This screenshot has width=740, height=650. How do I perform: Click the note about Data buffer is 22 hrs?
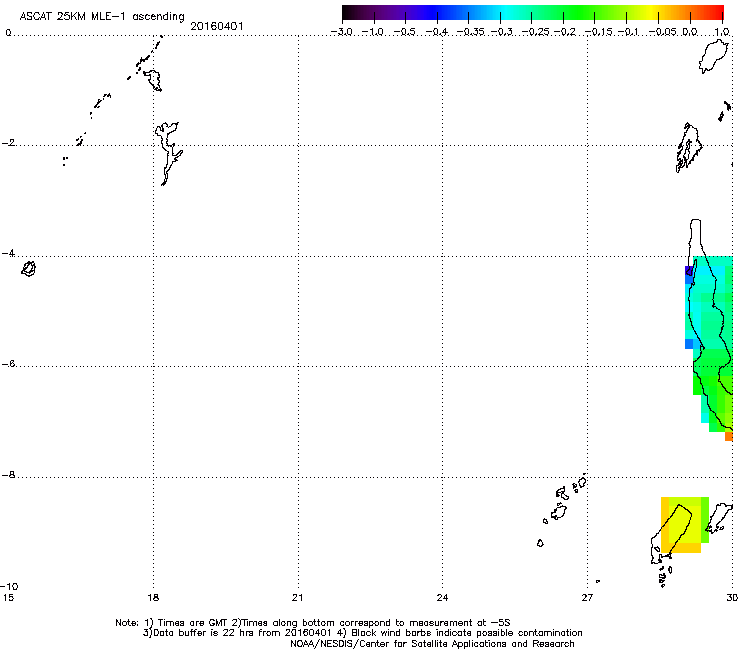[362, 633]
